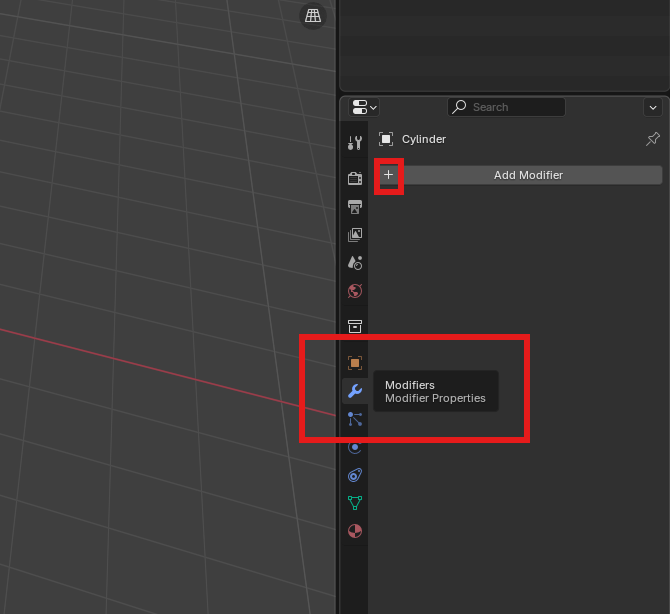Screen dimensions: 670x614
Task: Open the Object Constraints properties tab
Action: click(355, 475)
